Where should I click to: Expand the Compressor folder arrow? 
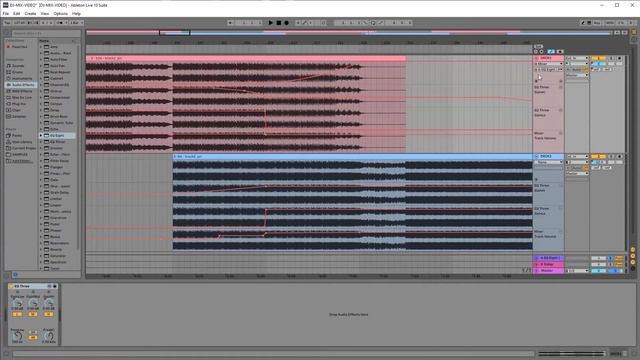point(41,98)
